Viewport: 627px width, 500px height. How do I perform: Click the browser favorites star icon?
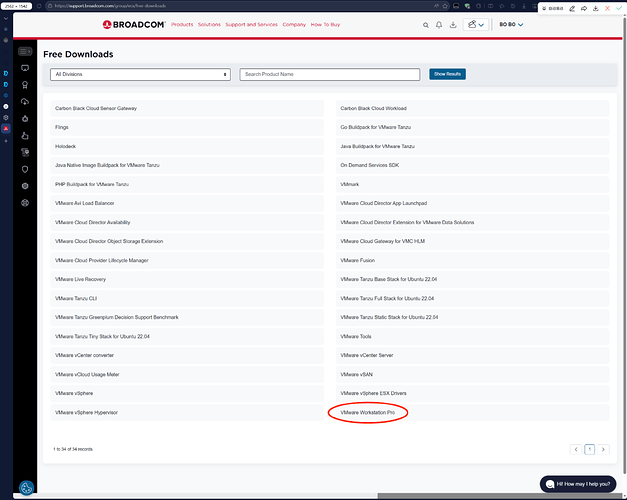click(x=445, y=6)
